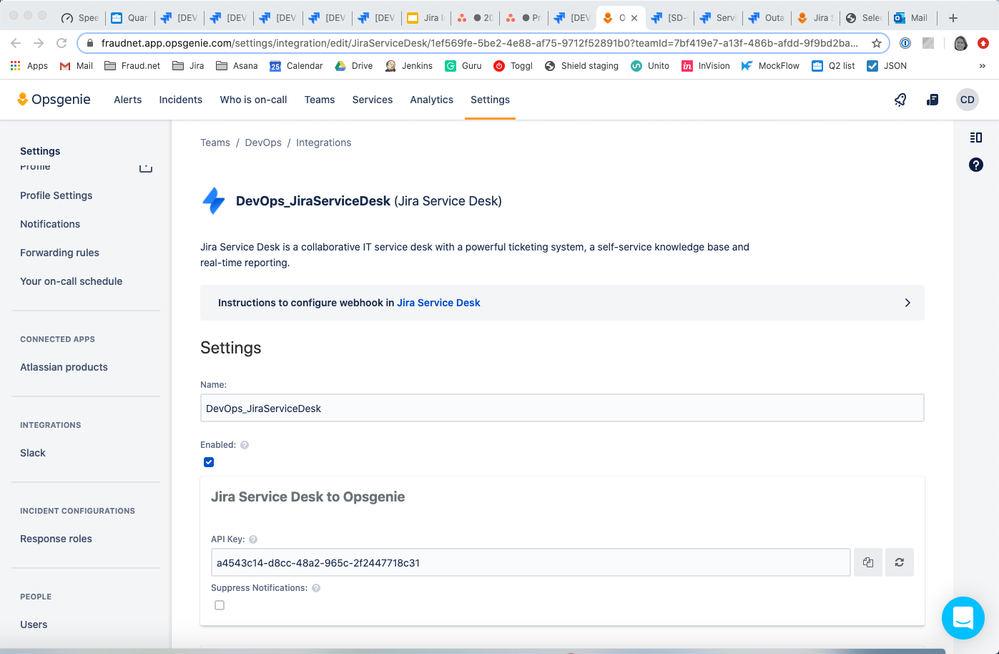Screen dimensions: 999x654
Task: Switch to the Quar browser tab
Action: tap(130, 18)
